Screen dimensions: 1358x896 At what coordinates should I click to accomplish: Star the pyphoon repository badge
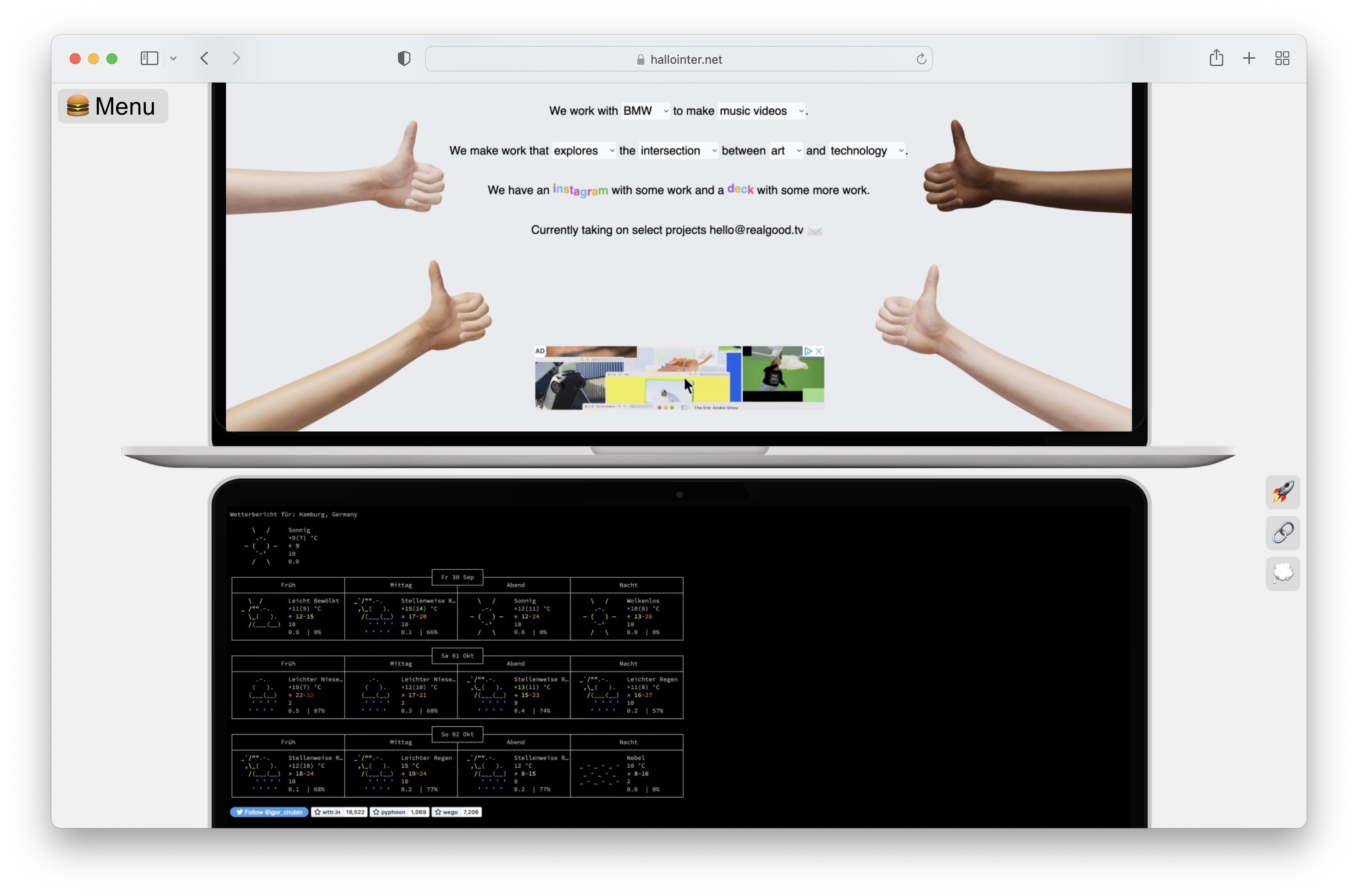coord(389,812)
